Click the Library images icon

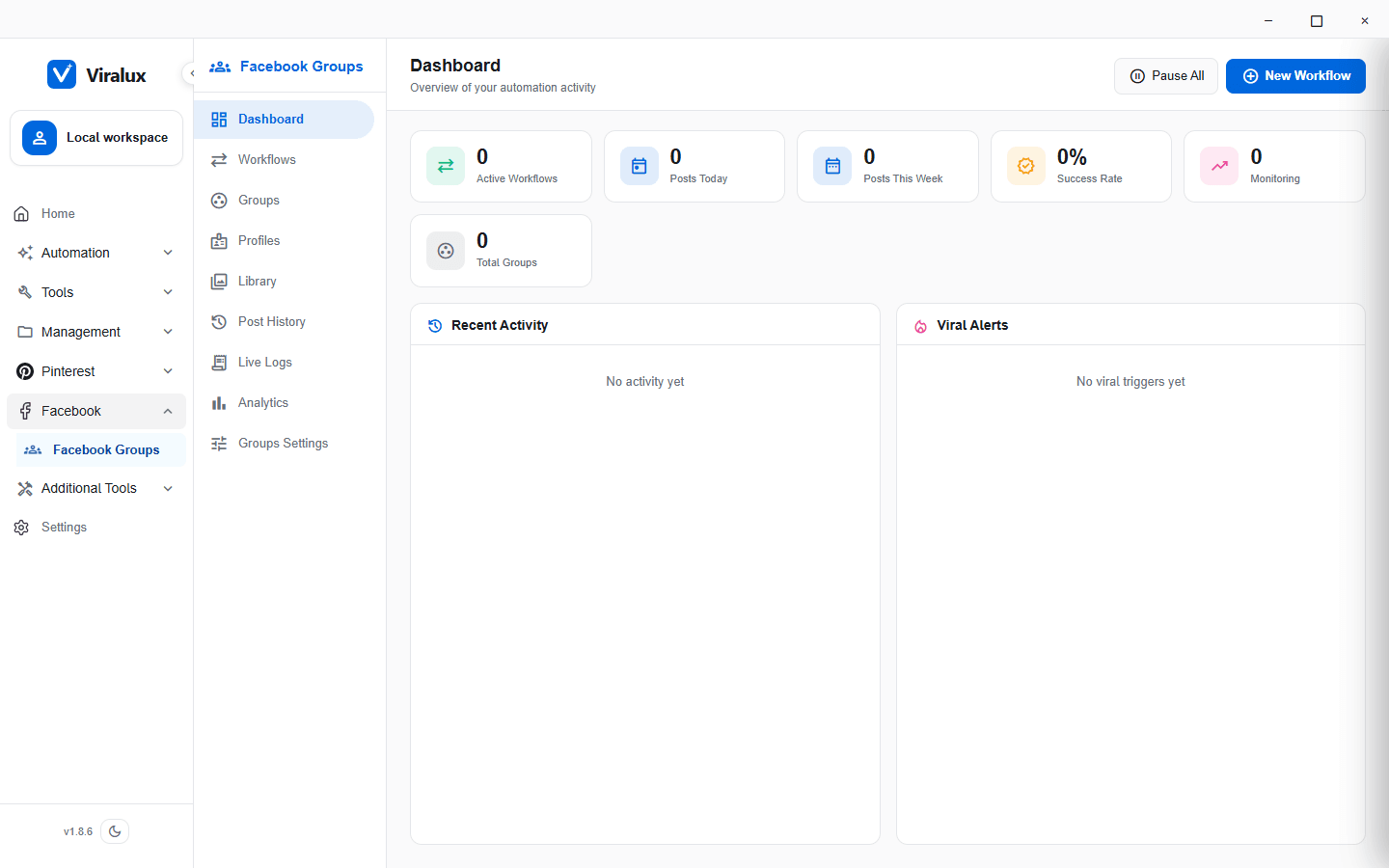tap(219, 282)
